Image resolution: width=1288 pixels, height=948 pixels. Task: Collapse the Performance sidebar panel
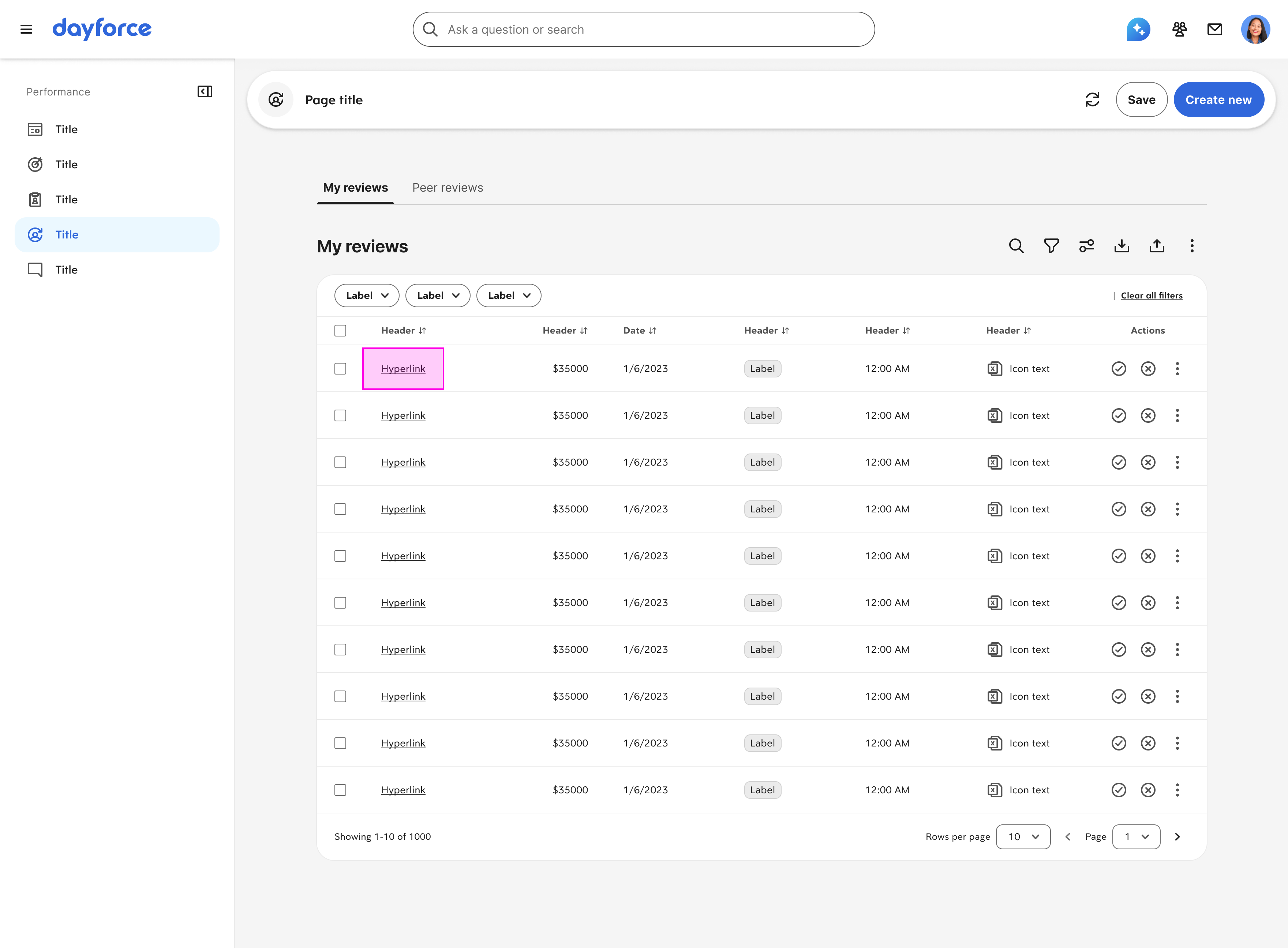[x=205, y=92]
